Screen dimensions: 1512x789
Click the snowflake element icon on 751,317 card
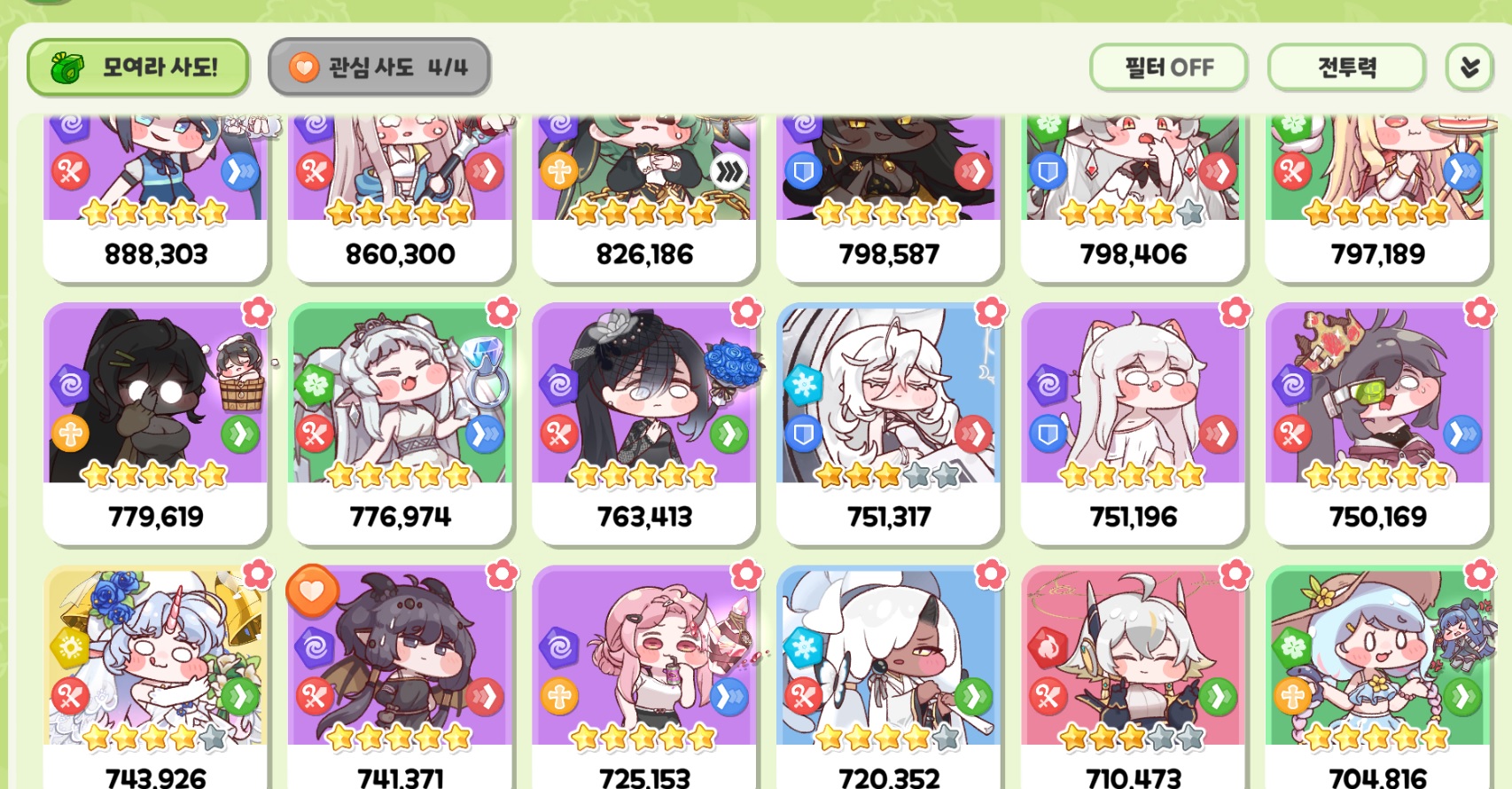tap(803, 385)
